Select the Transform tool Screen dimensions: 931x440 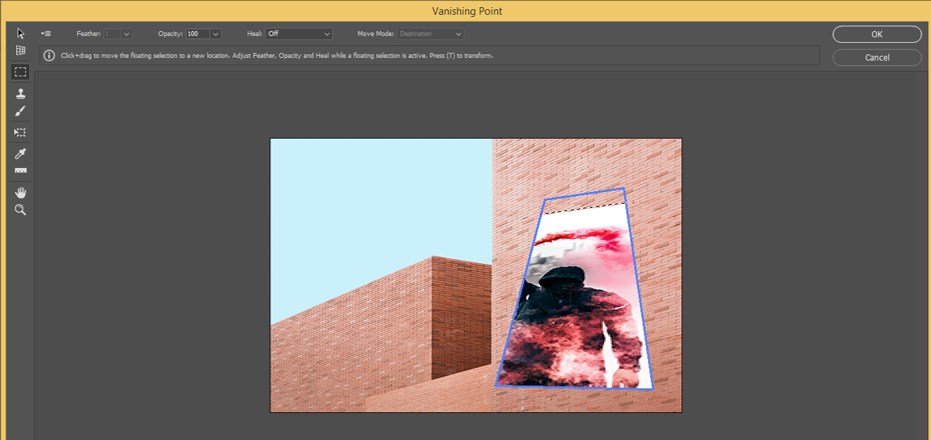tap(20, 132)
